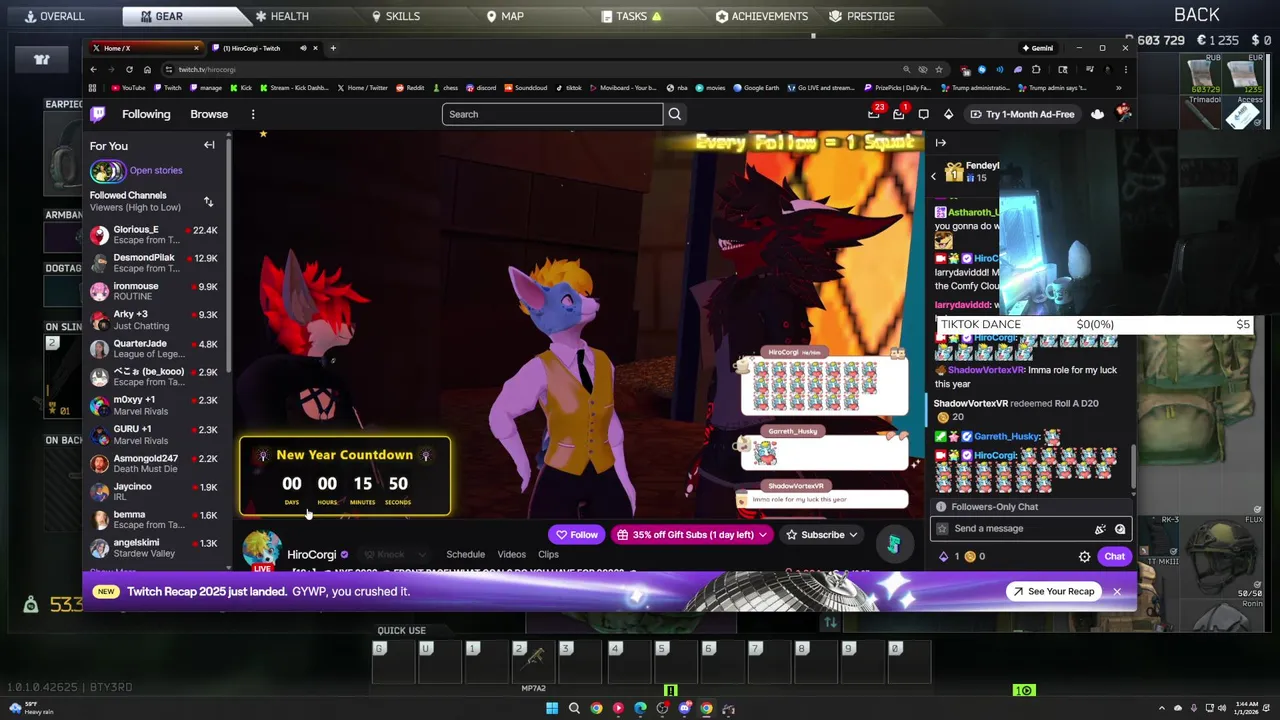Click the Twitch search input field
1280x720 pixels.
pyautogui.click(x=552, y=114)
